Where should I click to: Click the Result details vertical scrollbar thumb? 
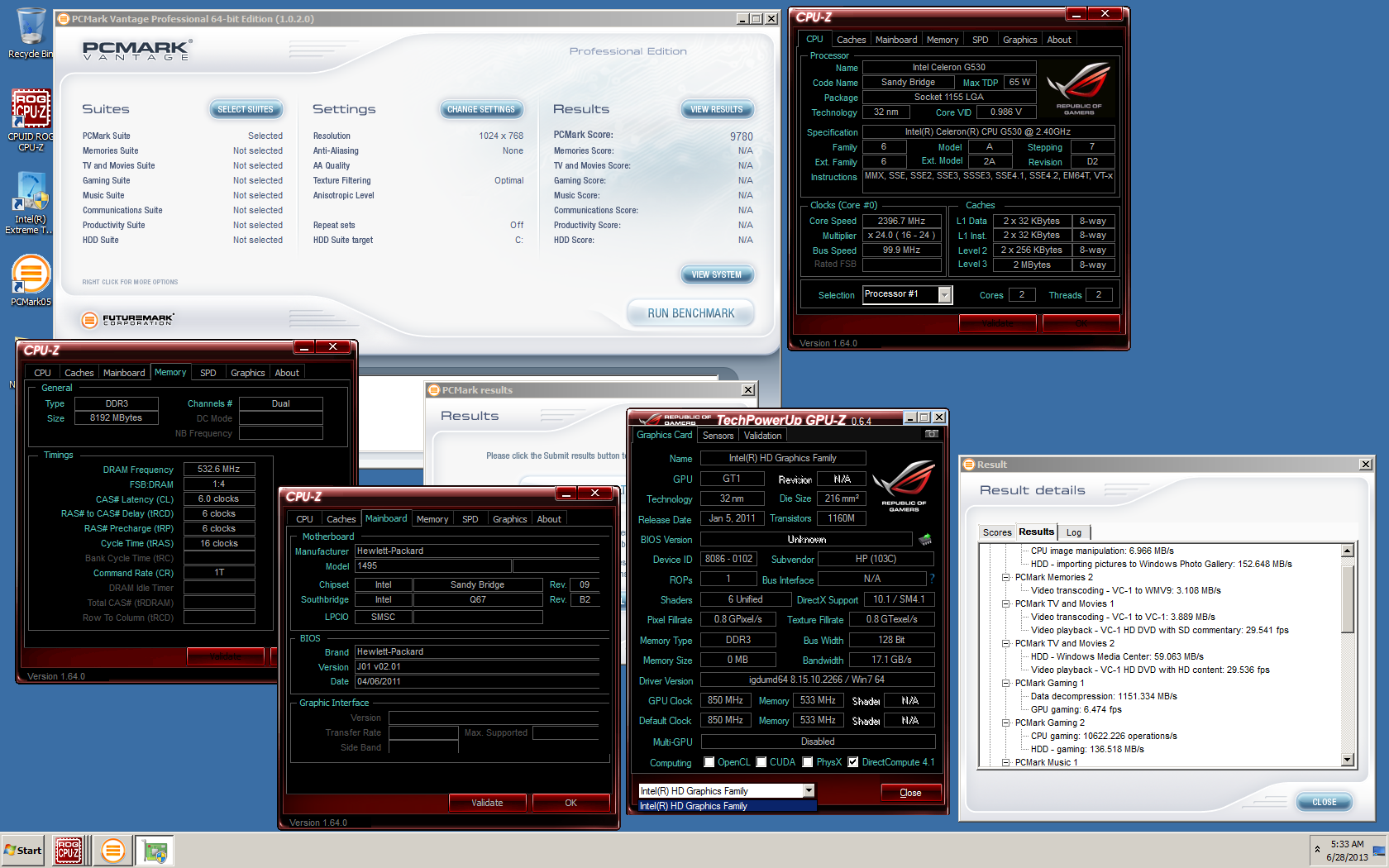pyautogui.click(x=1347, y=599)
